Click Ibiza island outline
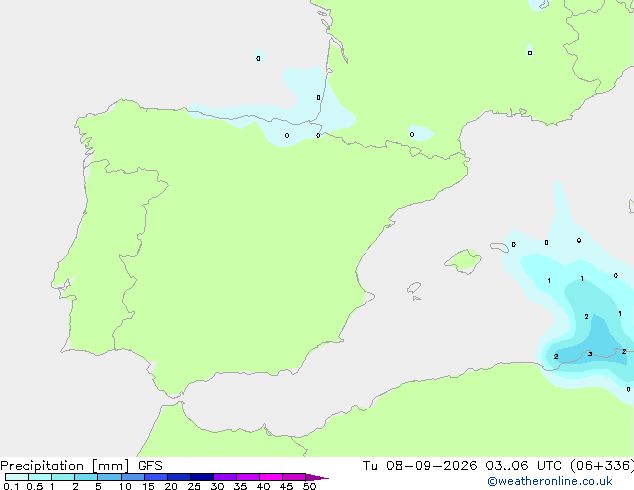Image resolution: width=634 pixels, height=490 pixels. (414, 288)
